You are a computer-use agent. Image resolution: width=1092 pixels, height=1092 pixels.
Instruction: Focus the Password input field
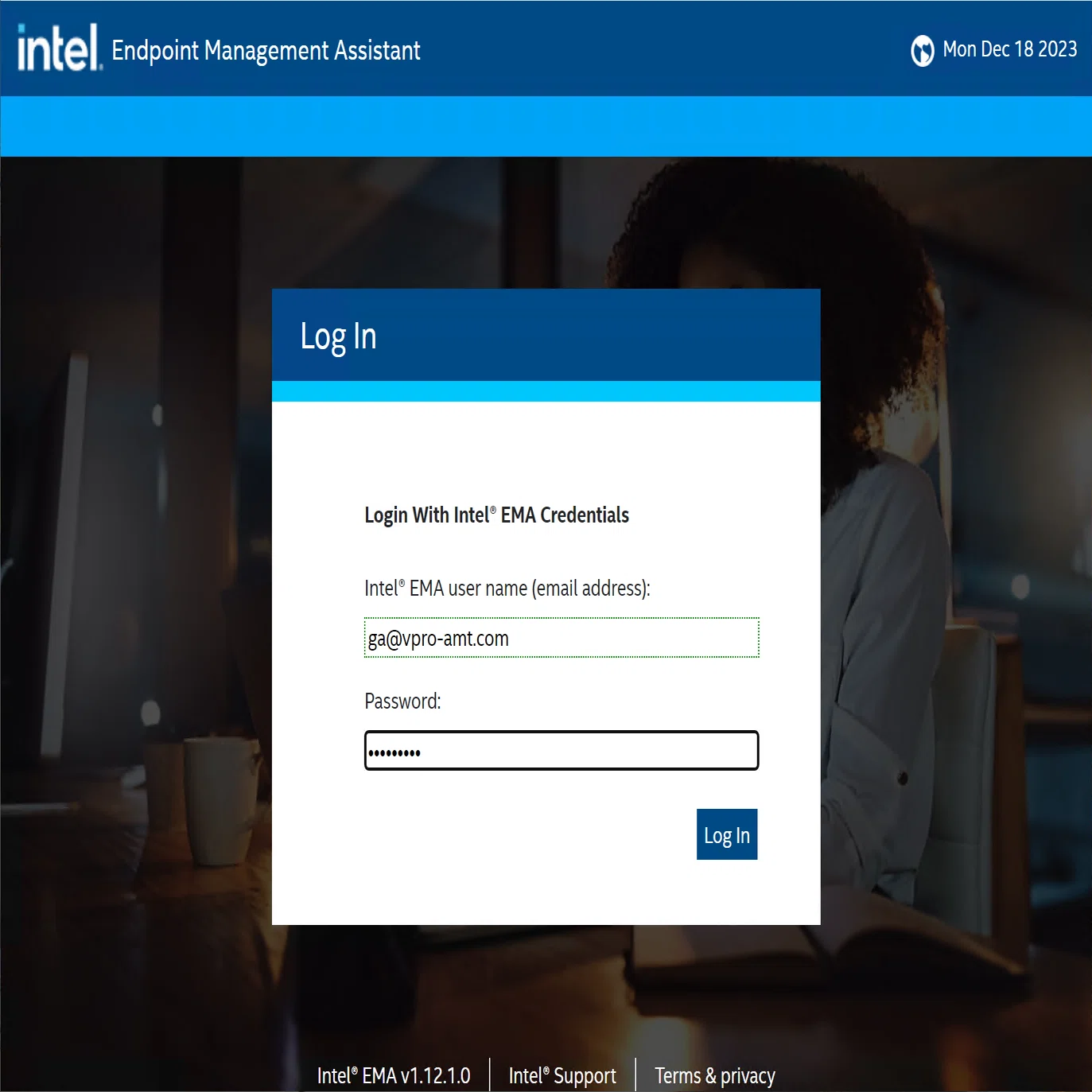coord(562,751)
